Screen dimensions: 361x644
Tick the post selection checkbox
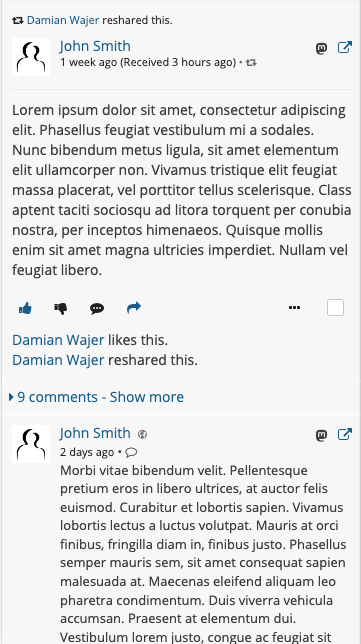coord(336,308)
